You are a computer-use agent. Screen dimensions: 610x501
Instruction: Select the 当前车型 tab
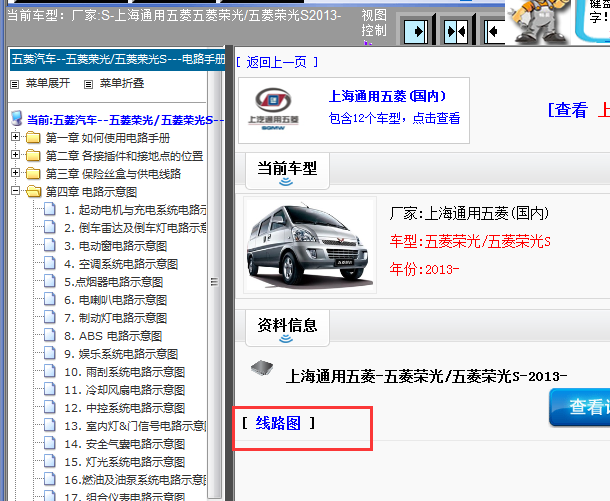287,171
